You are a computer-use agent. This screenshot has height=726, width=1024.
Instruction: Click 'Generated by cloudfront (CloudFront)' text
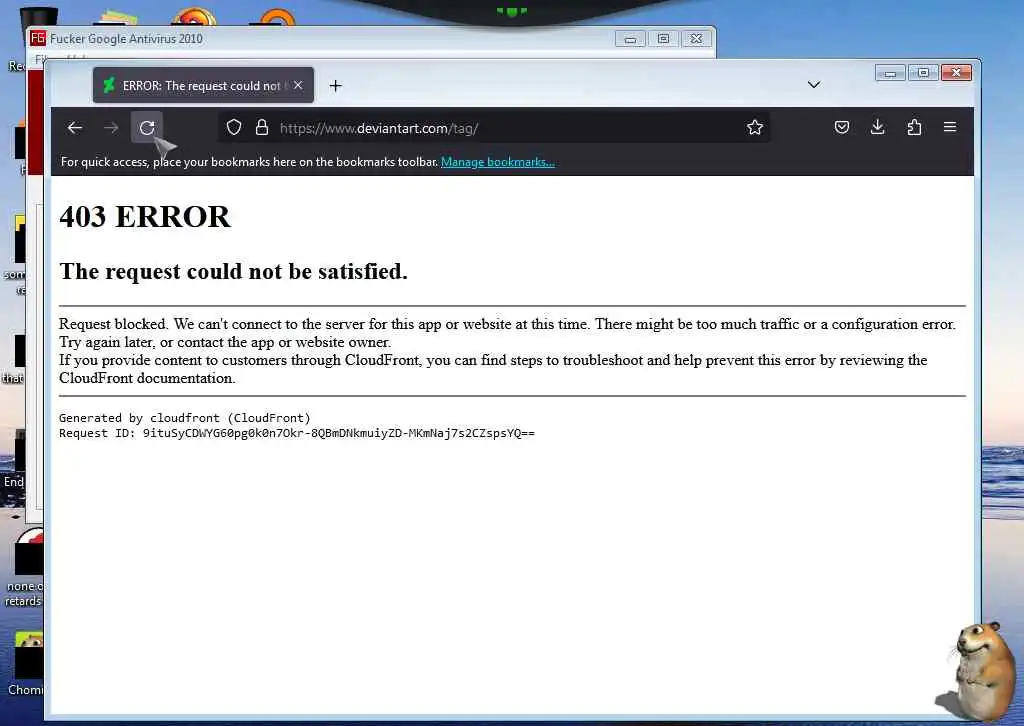(185, 418)
